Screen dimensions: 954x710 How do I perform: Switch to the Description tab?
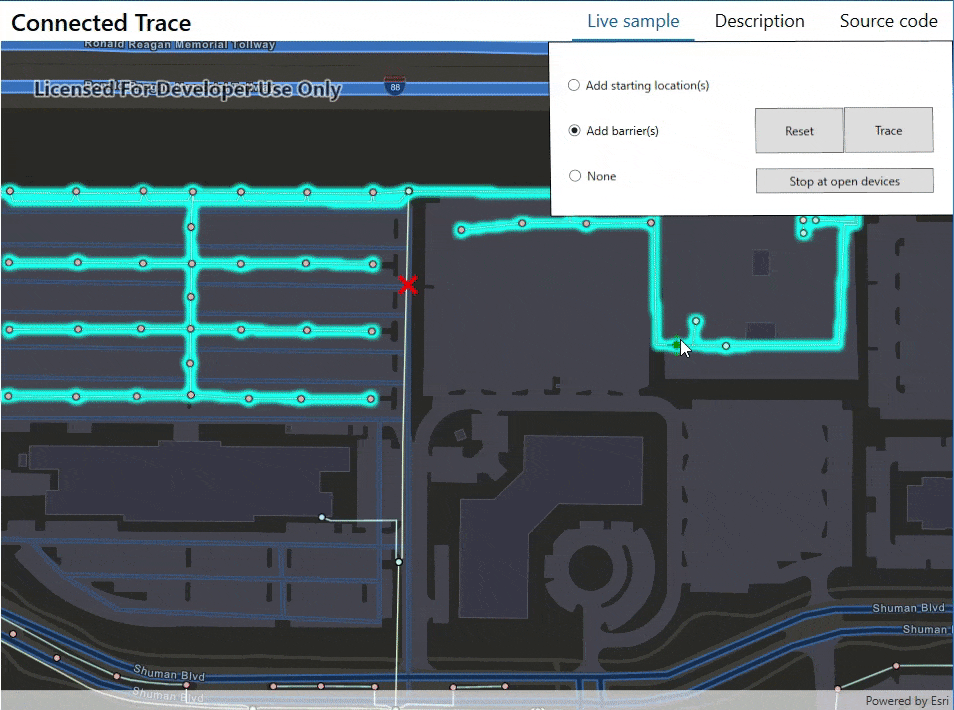point(759,20)
